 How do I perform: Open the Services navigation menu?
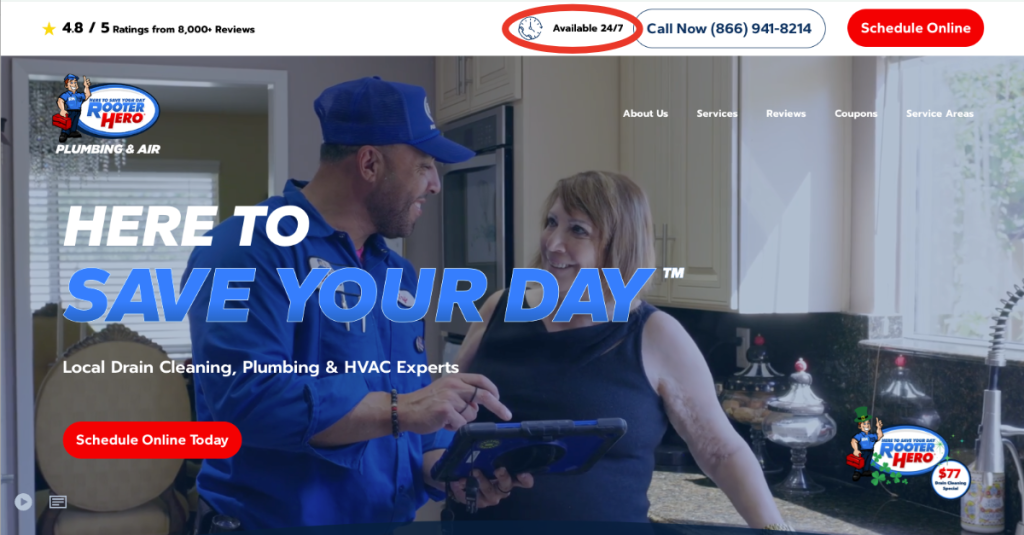coord(716,114)
